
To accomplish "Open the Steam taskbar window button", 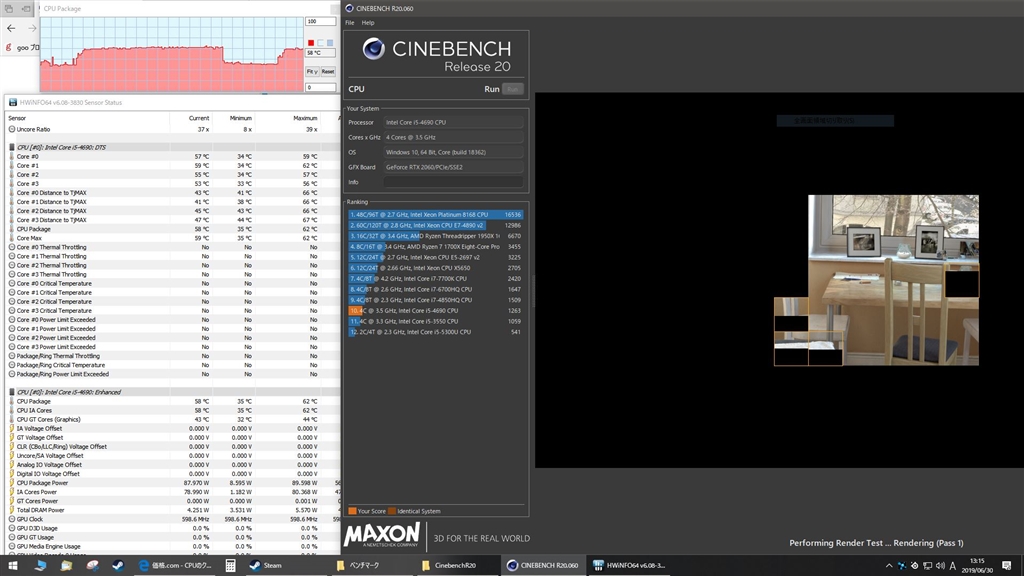I will click(266, 565).
